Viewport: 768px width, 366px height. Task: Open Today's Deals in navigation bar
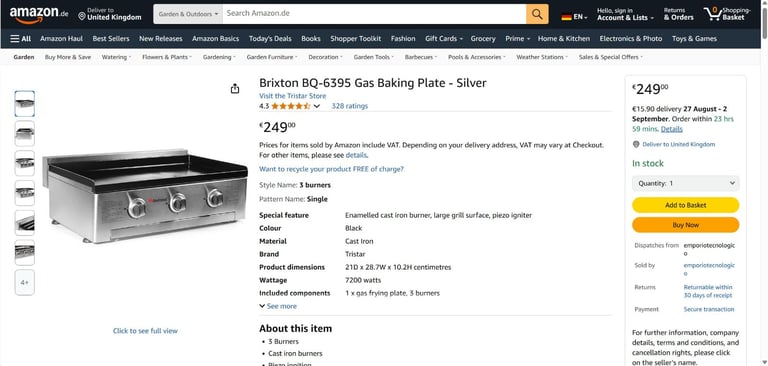coord(270,39)
